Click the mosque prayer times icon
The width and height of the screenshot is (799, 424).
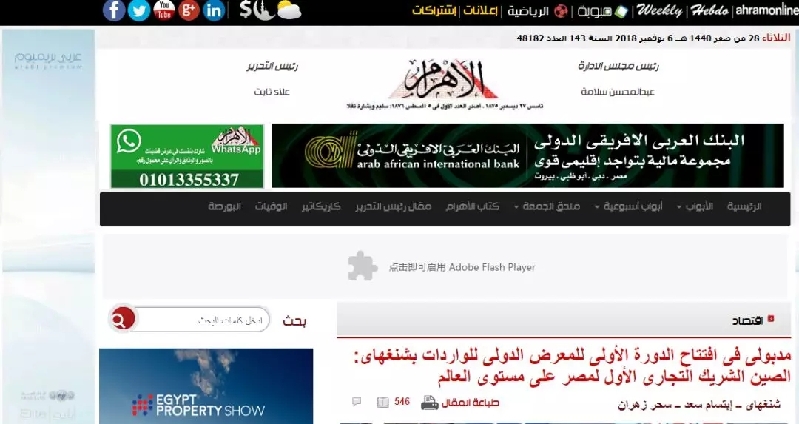point(263,11)
